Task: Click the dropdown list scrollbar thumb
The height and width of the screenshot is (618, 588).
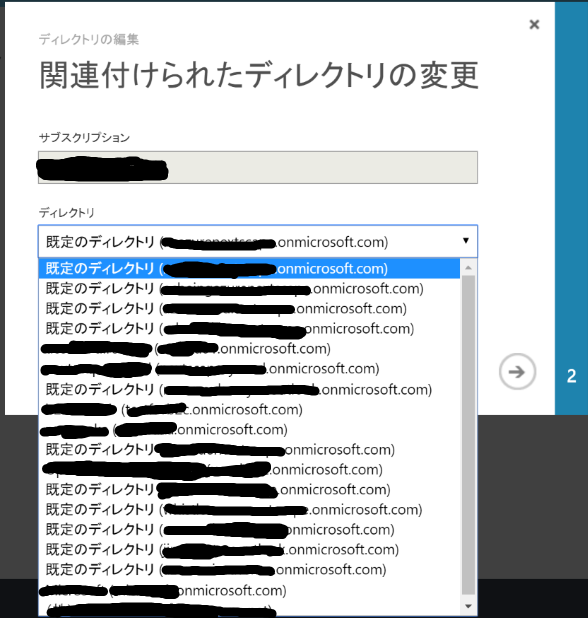Action: pyautogui.click(x=468, y=435)
